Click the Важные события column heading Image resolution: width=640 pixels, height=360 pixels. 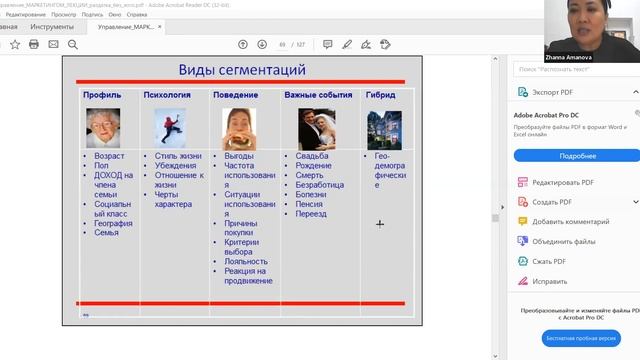tap(318, 95)
